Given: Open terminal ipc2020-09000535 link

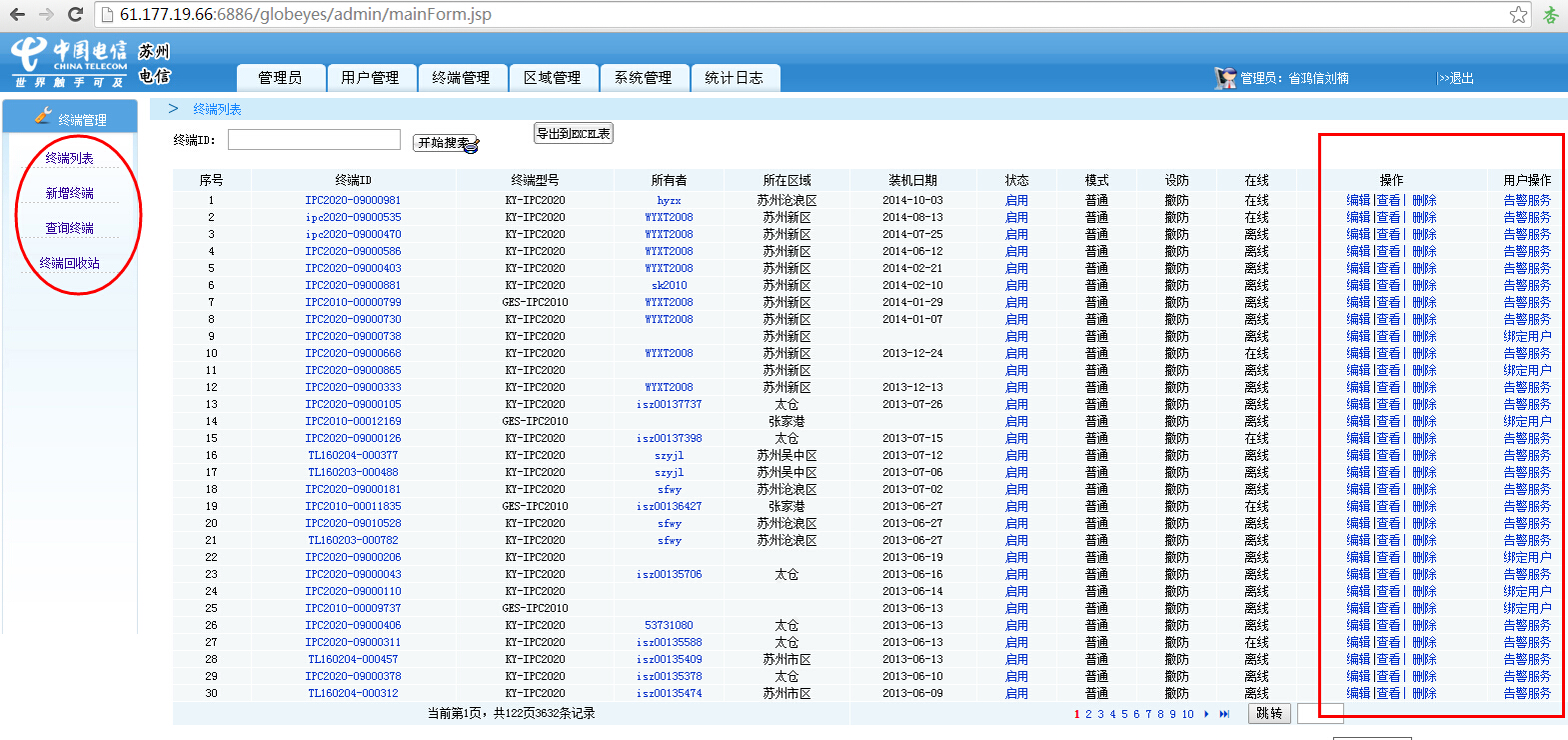Looking at the screenshot, I should click(x=353, y=217).
